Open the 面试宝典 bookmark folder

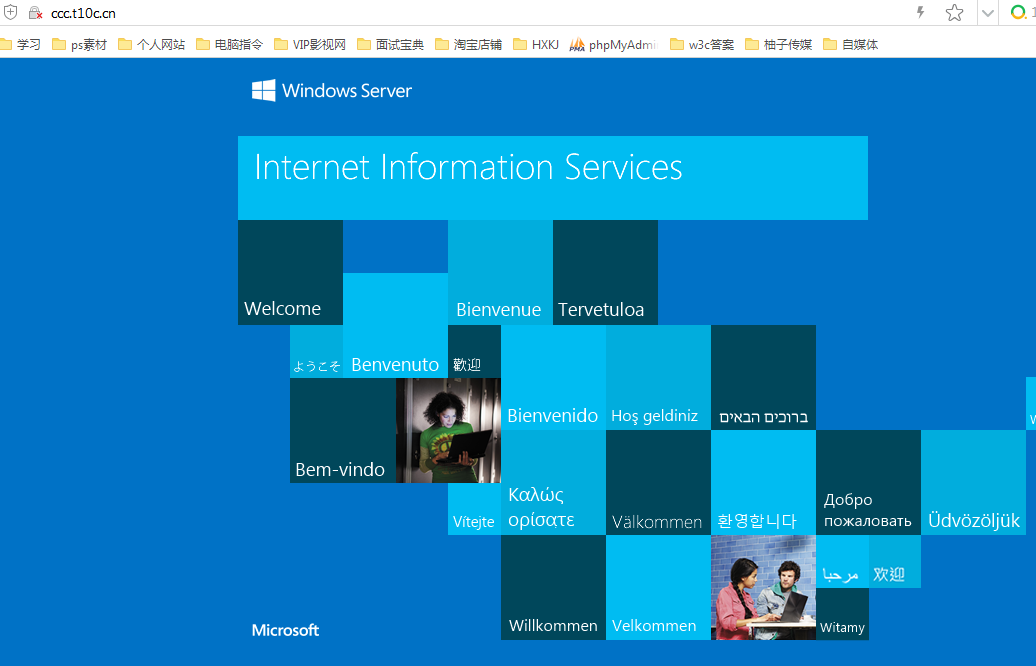390,44
